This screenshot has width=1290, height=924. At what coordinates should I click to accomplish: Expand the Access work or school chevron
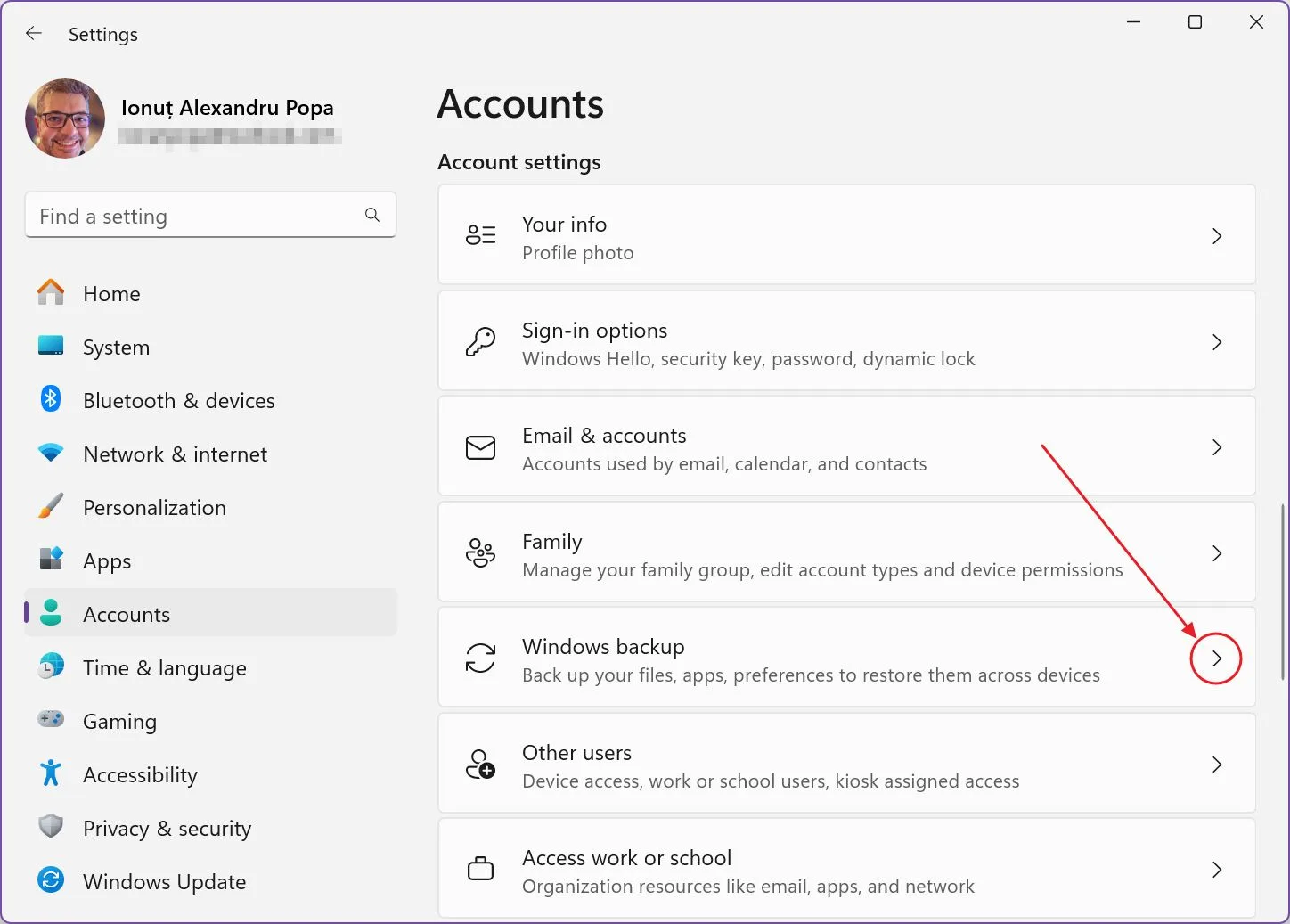click(x=1216, y=870)
